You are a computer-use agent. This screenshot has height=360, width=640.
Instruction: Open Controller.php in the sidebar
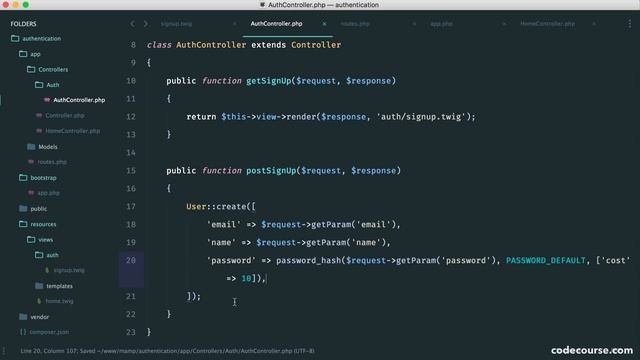[x=65, y=116]
